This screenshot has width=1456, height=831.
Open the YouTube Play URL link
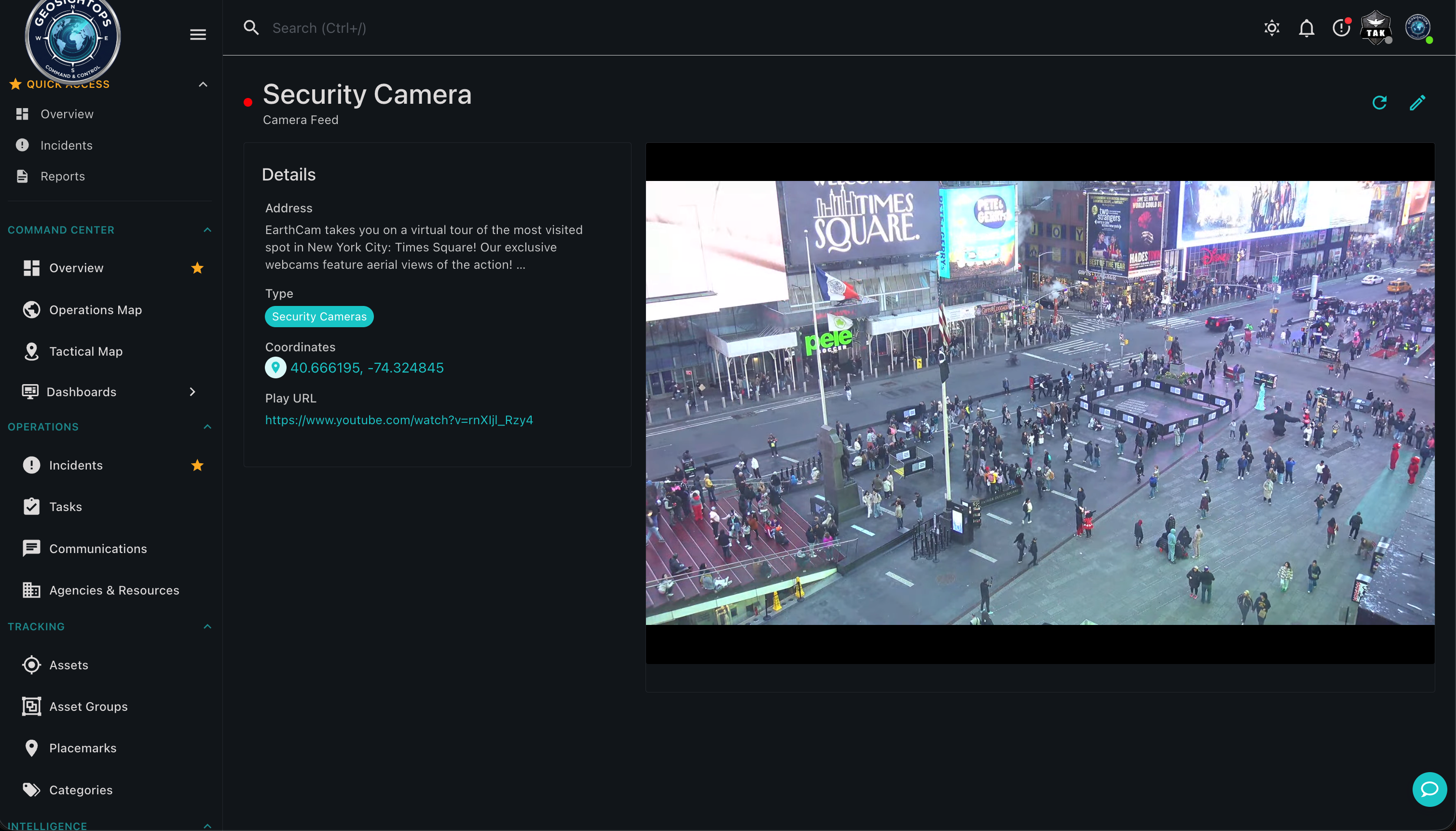[x=399, y=420]
